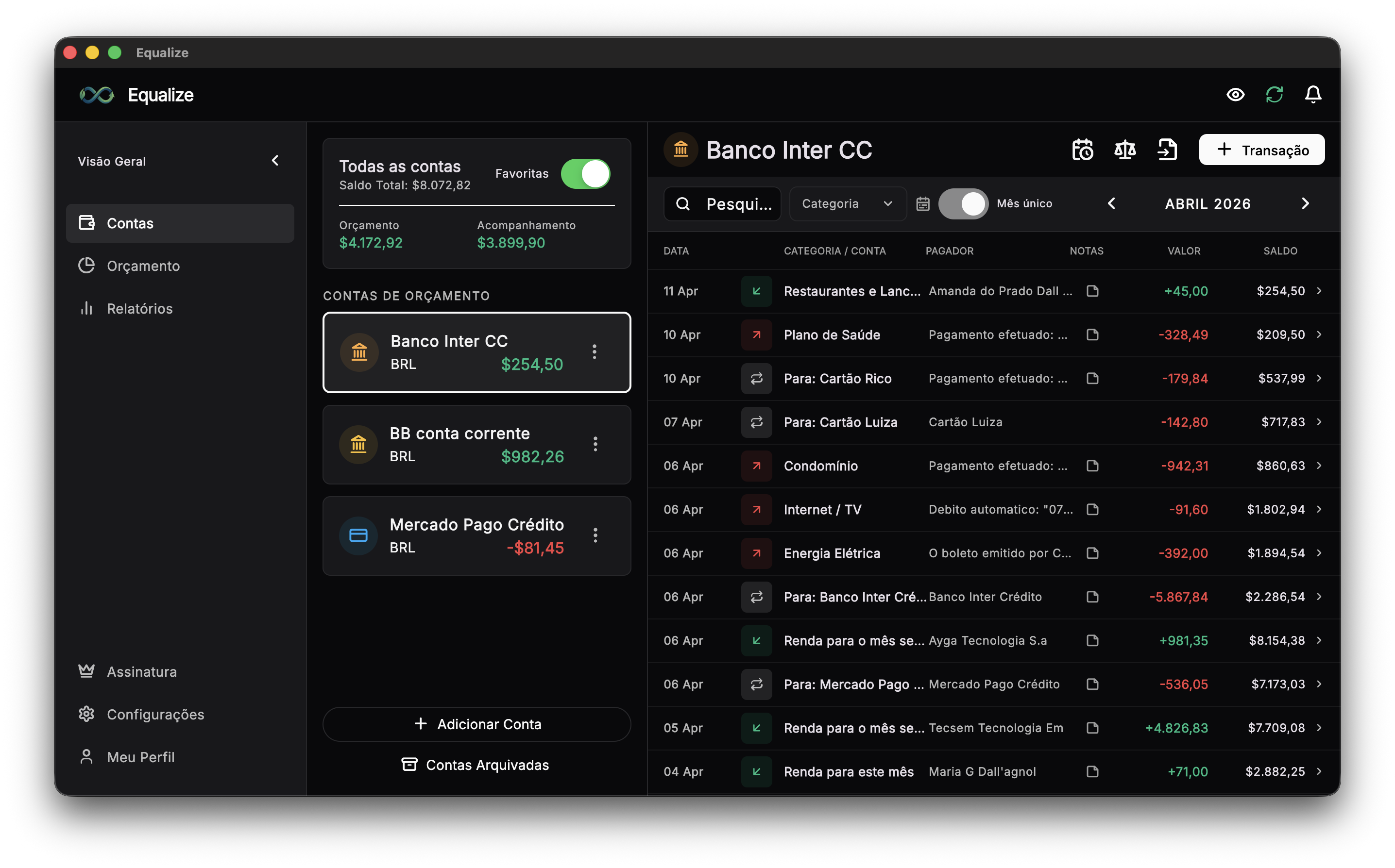
Task: Open options menu for BB conta corrente
Action: [x=595, y=444]
